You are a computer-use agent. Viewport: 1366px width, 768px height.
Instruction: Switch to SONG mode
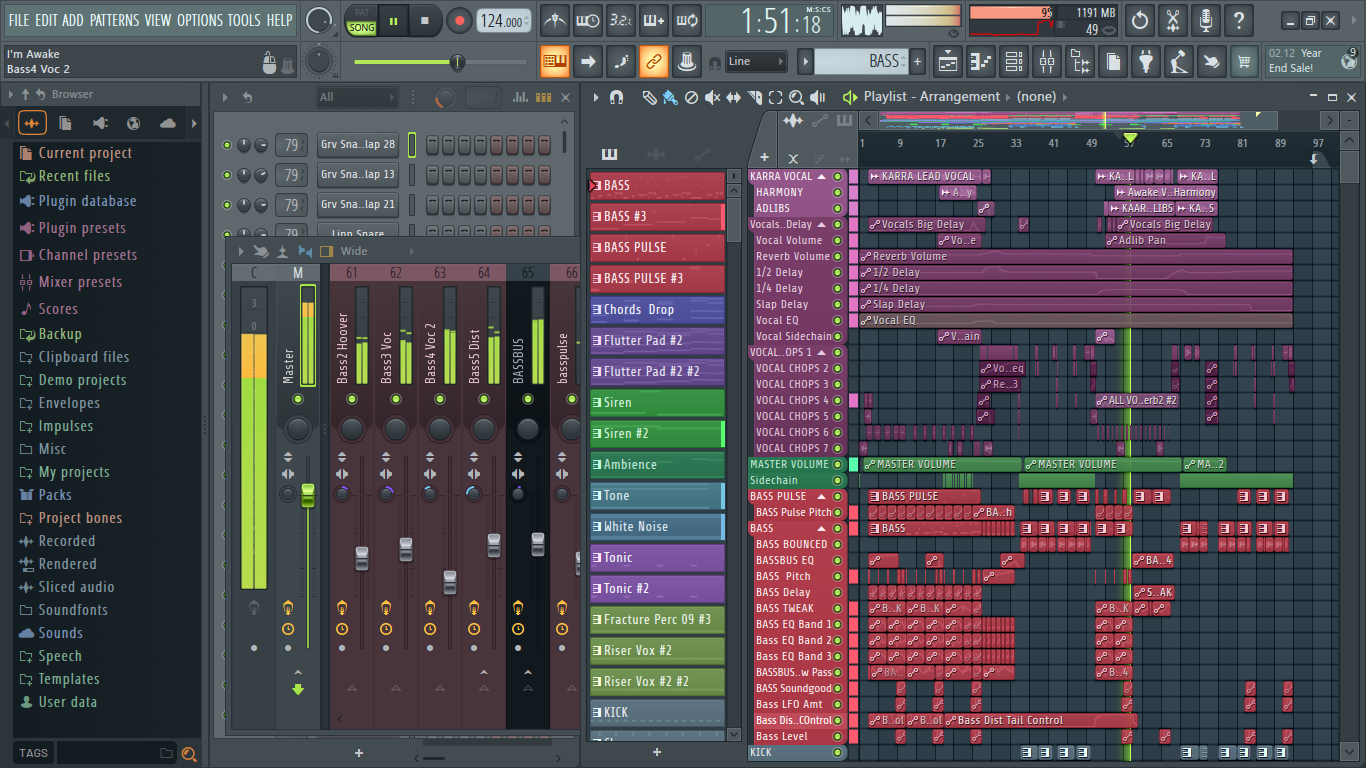click(362, 28)
